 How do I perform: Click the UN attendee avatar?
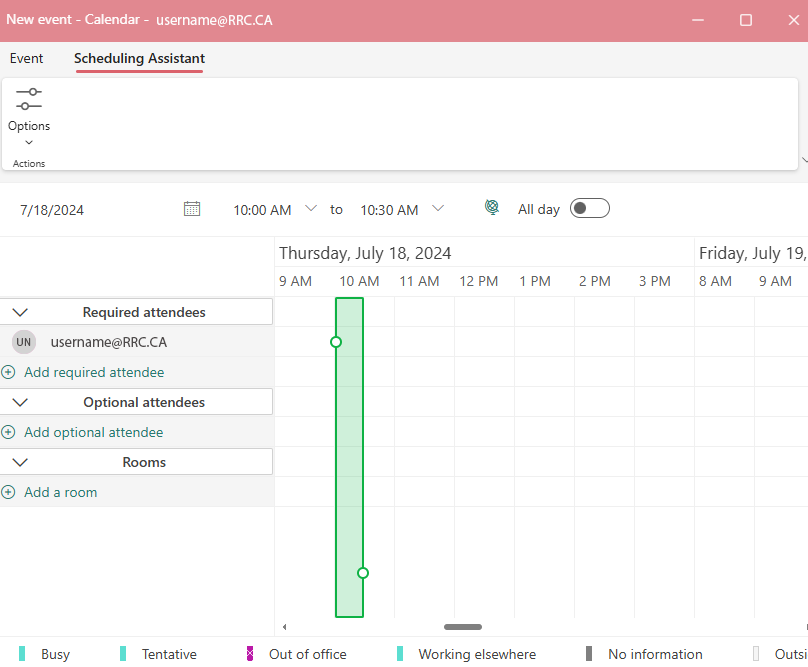tap(24, 342)
